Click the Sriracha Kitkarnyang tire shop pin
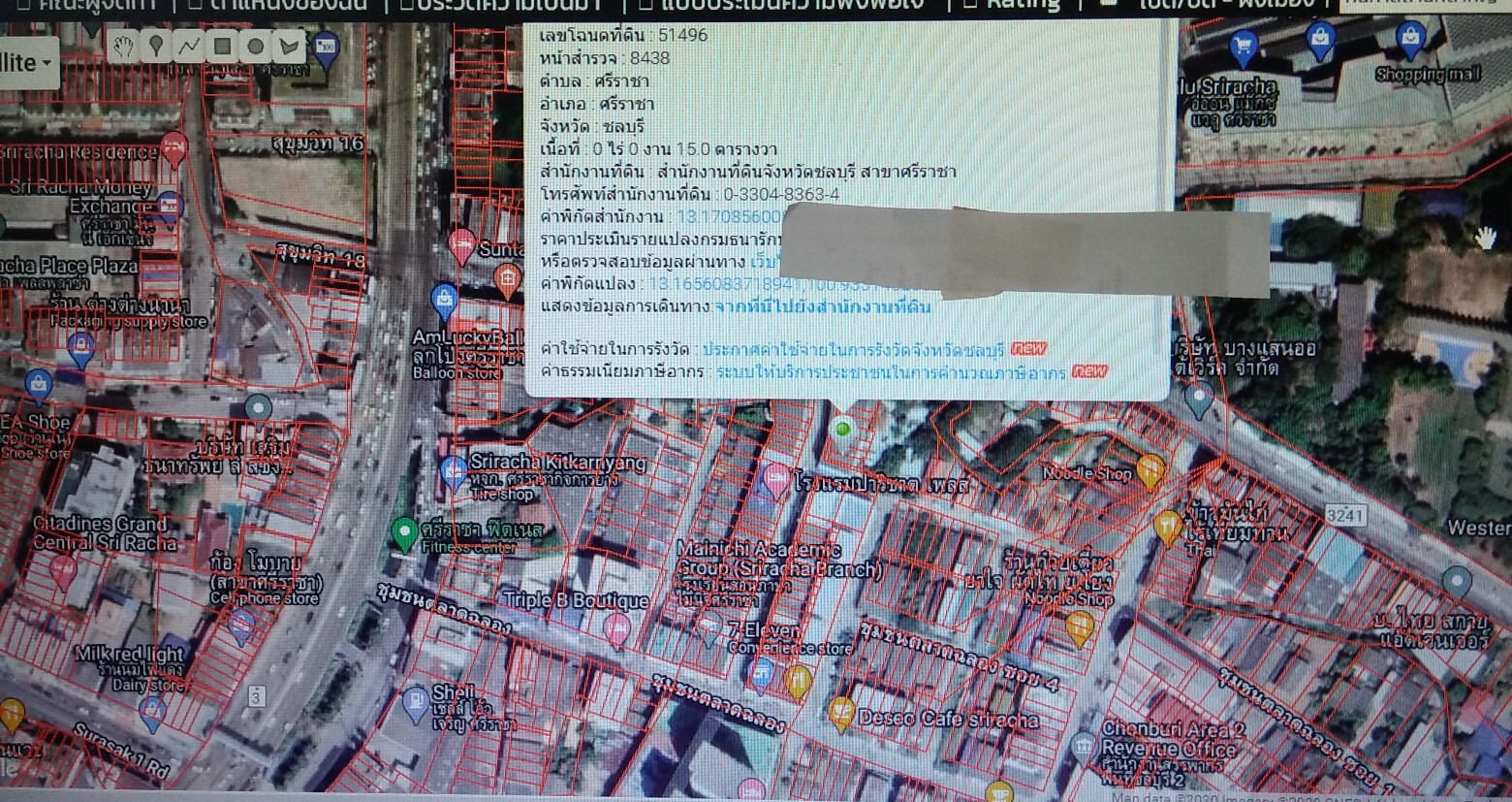1512x802 pixels. pos(453,472)
